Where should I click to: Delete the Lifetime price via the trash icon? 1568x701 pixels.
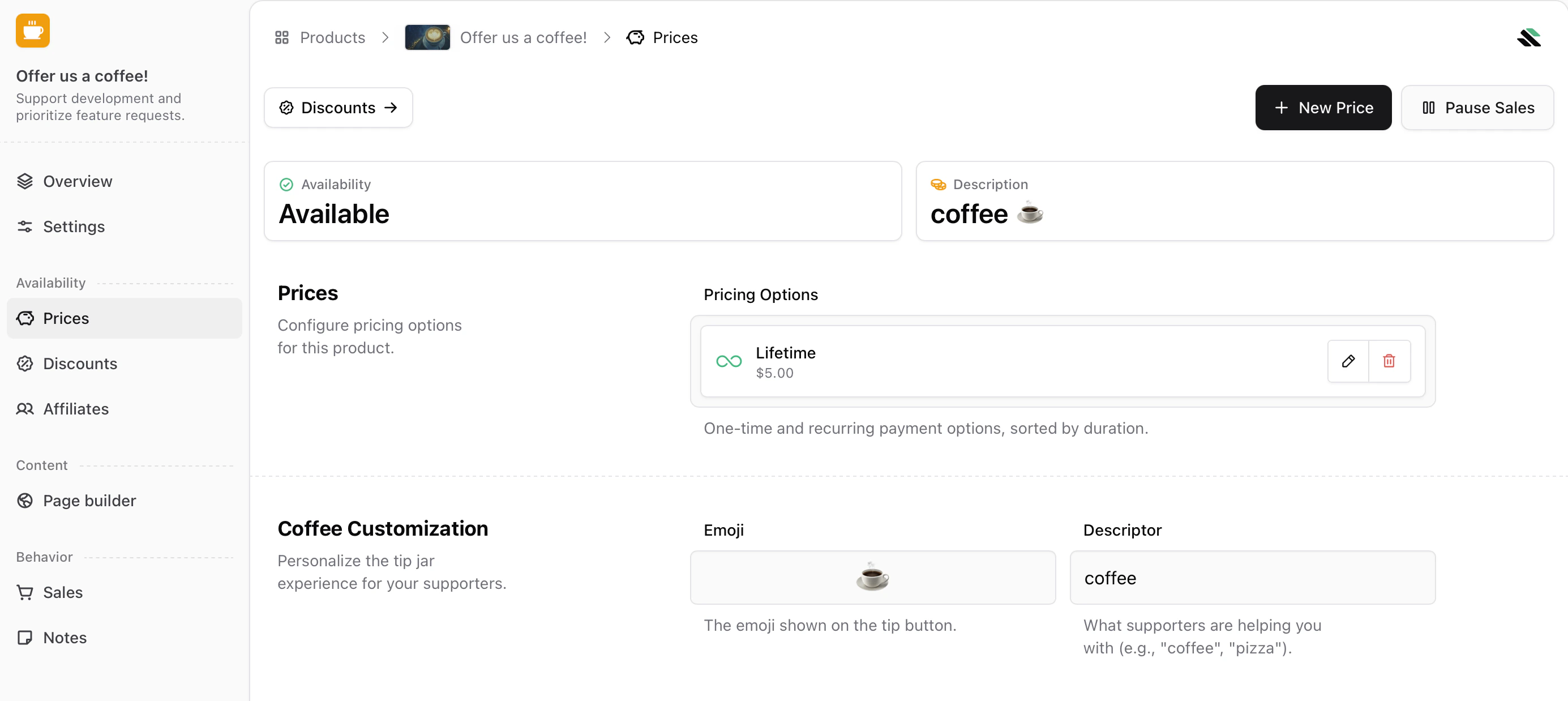pyautogui.click(x=1389, y=361)
